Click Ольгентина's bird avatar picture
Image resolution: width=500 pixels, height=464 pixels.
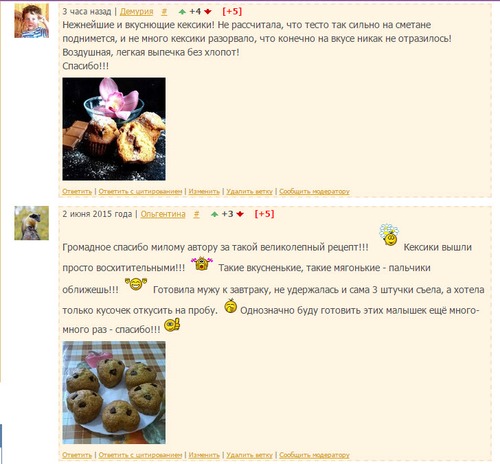pos(32,223)
